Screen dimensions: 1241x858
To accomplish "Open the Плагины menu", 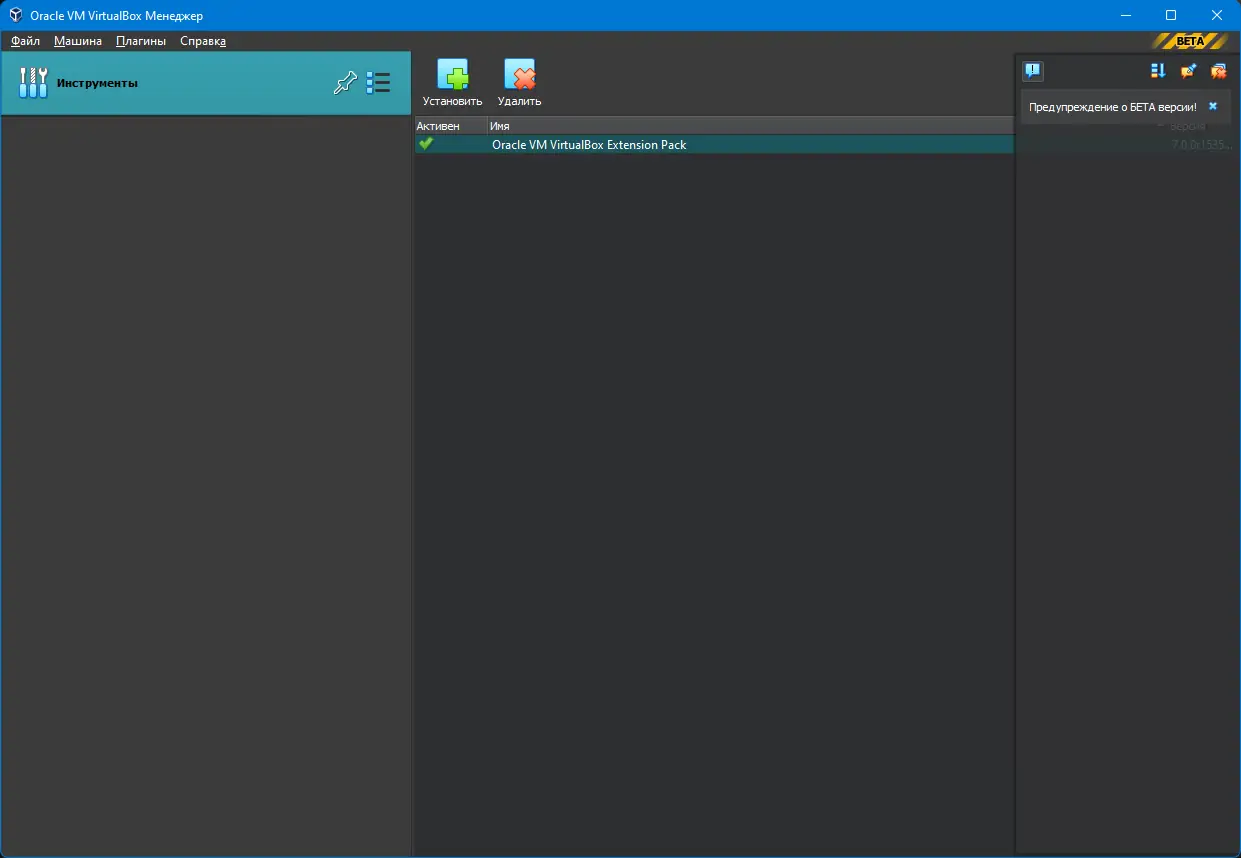I will point(141,41).
